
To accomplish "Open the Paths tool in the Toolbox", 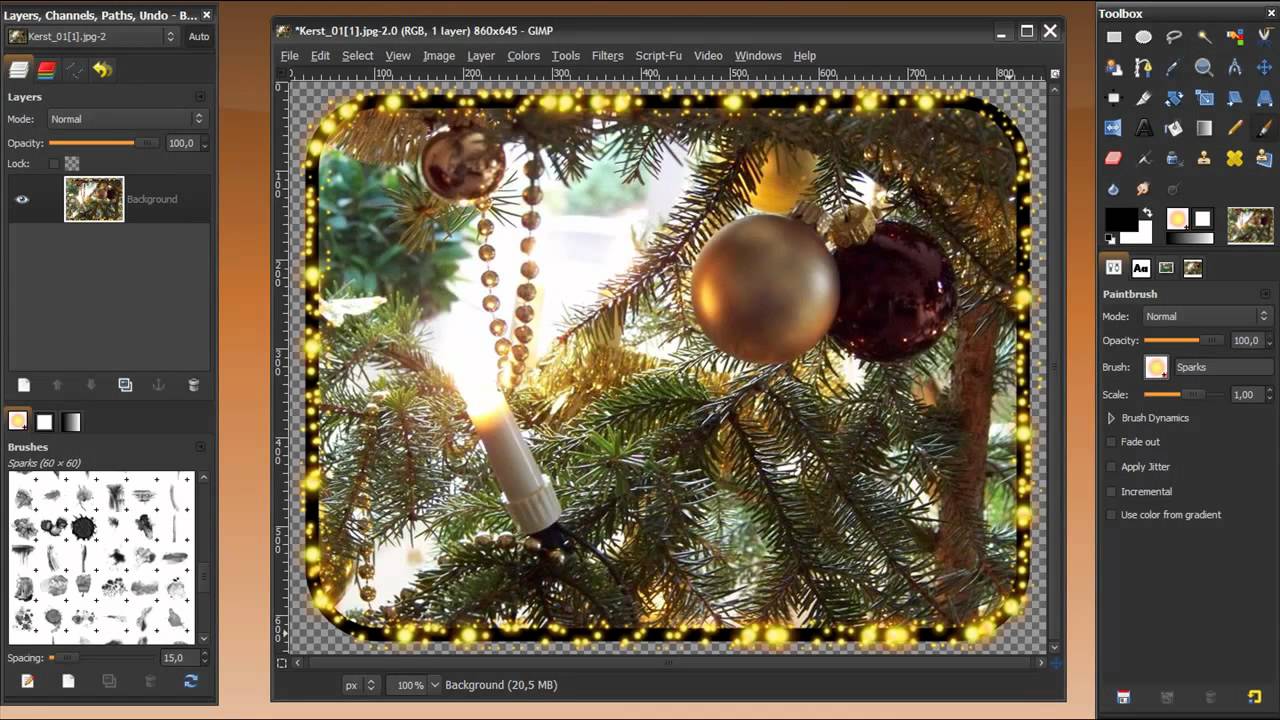I will pos(1144,67).
